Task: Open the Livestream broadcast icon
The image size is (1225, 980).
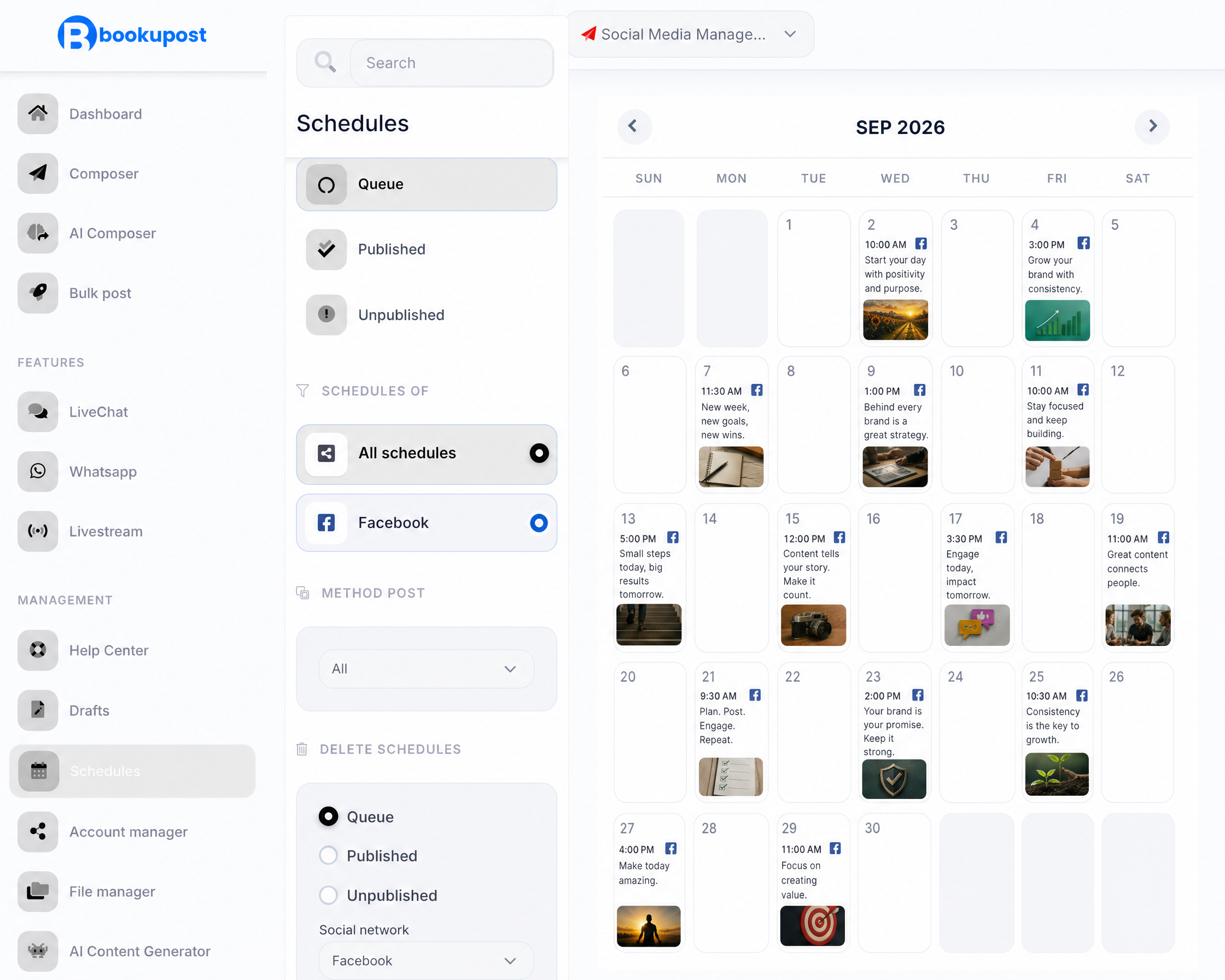Action: pyautogui.click(x=38, y=530)
